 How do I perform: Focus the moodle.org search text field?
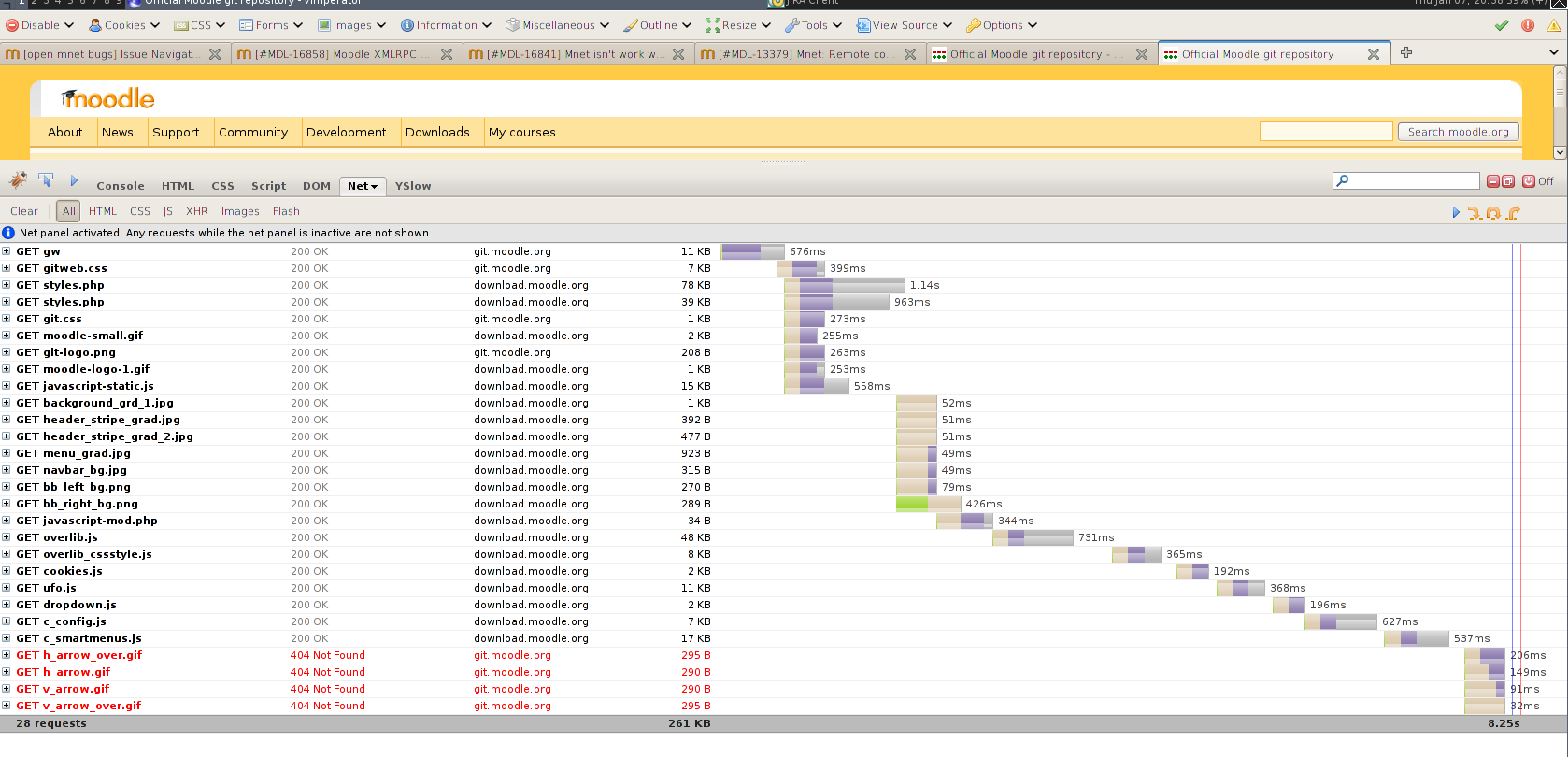coord(1326,132)
